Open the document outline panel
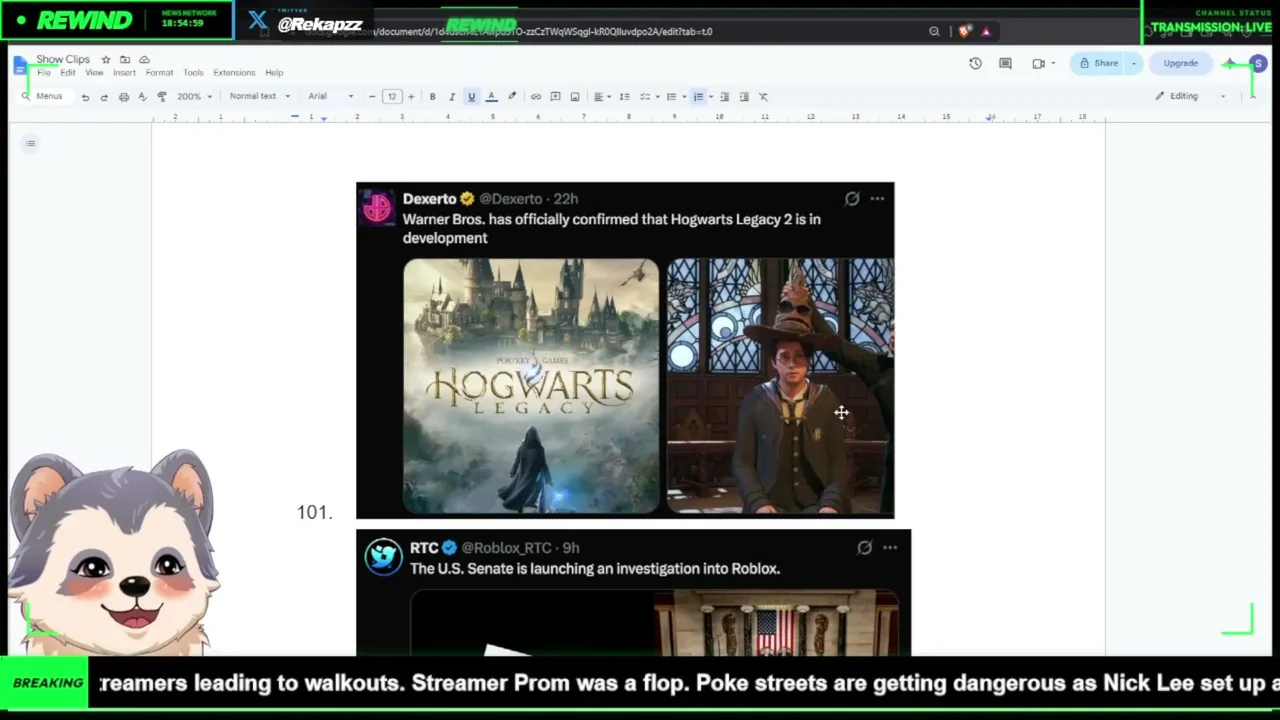The height and width of the screenshot is (720, 1280). pyautogui.click(x=31, y=144)
